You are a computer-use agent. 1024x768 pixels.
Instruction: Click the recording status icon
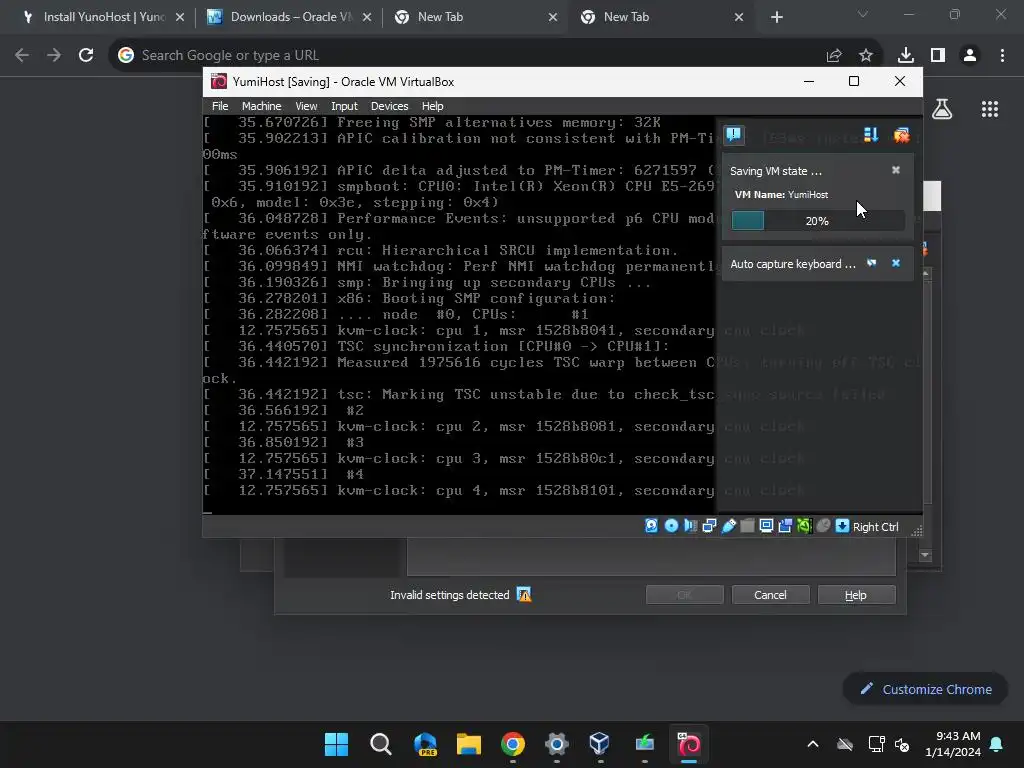(785, 526)
